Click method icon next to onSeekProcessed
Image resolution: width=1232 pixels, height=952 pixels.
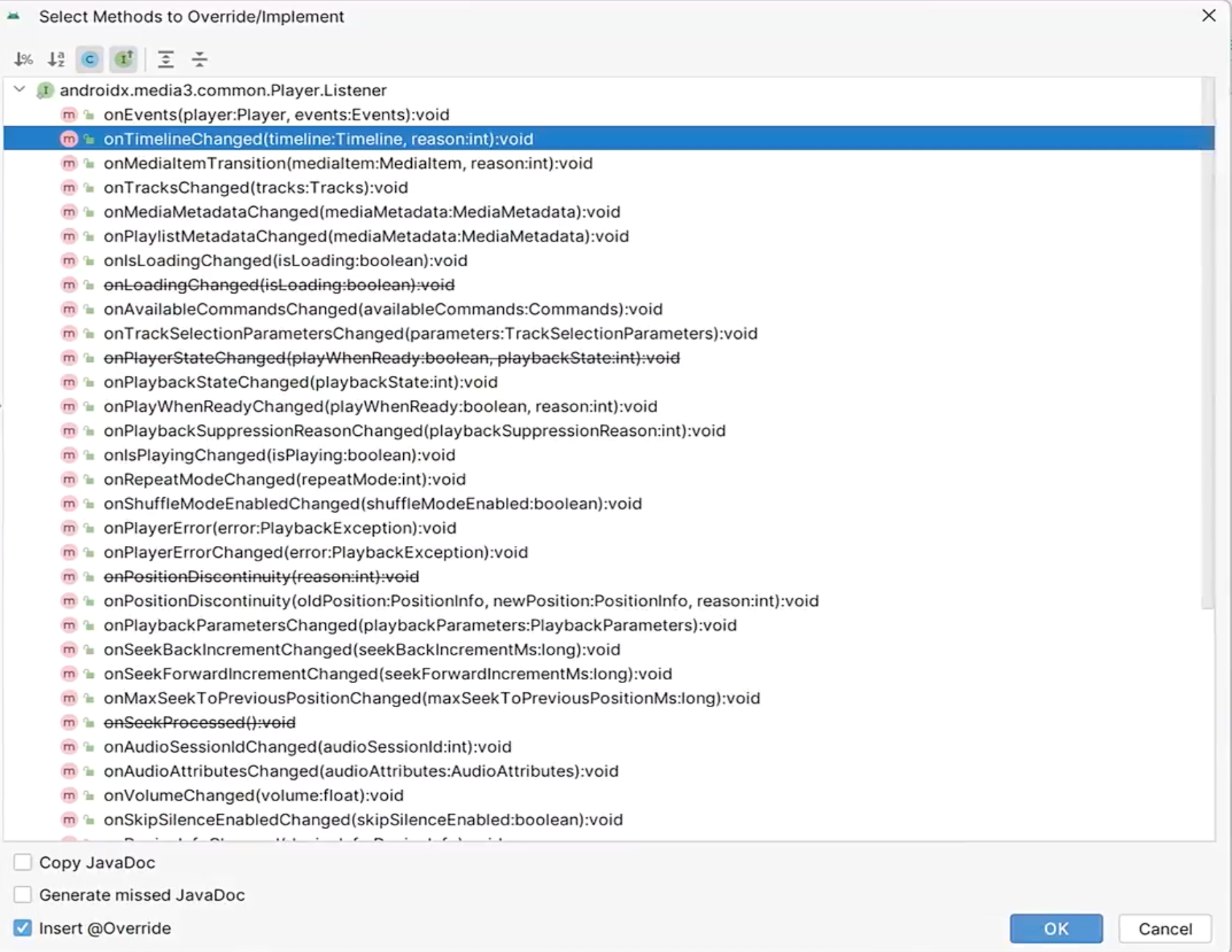point(69,722)
